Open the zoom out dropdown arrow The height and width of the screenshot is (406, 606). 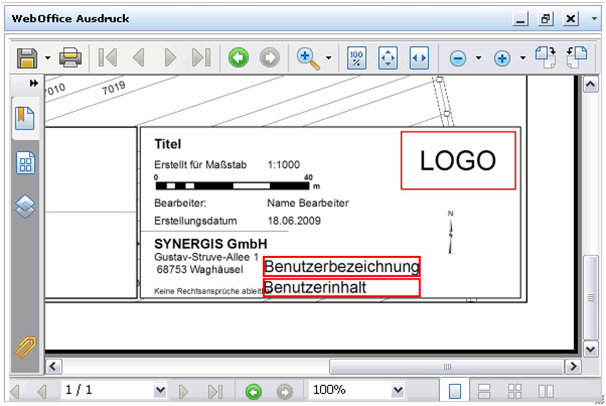478,58
